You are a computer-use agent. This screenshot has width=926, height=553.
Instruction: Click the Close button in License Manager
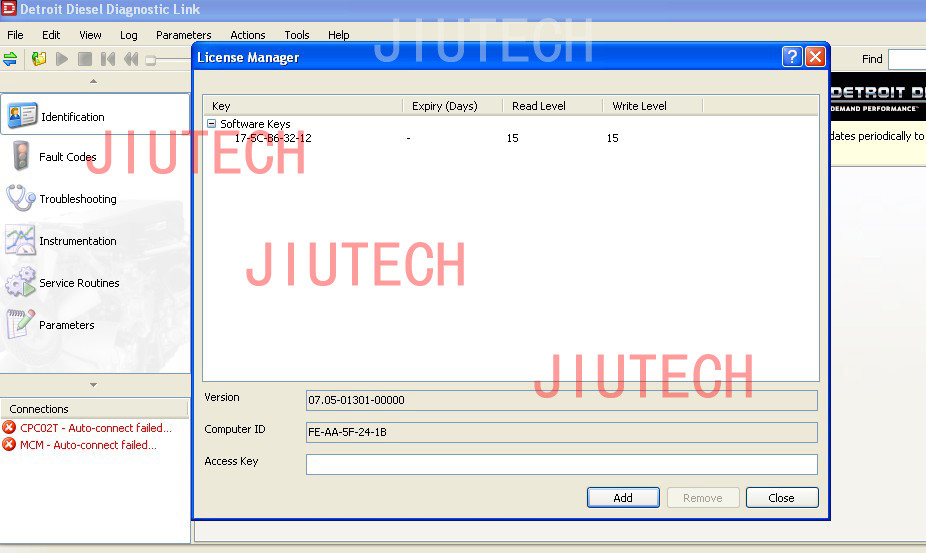coord(782,497)
